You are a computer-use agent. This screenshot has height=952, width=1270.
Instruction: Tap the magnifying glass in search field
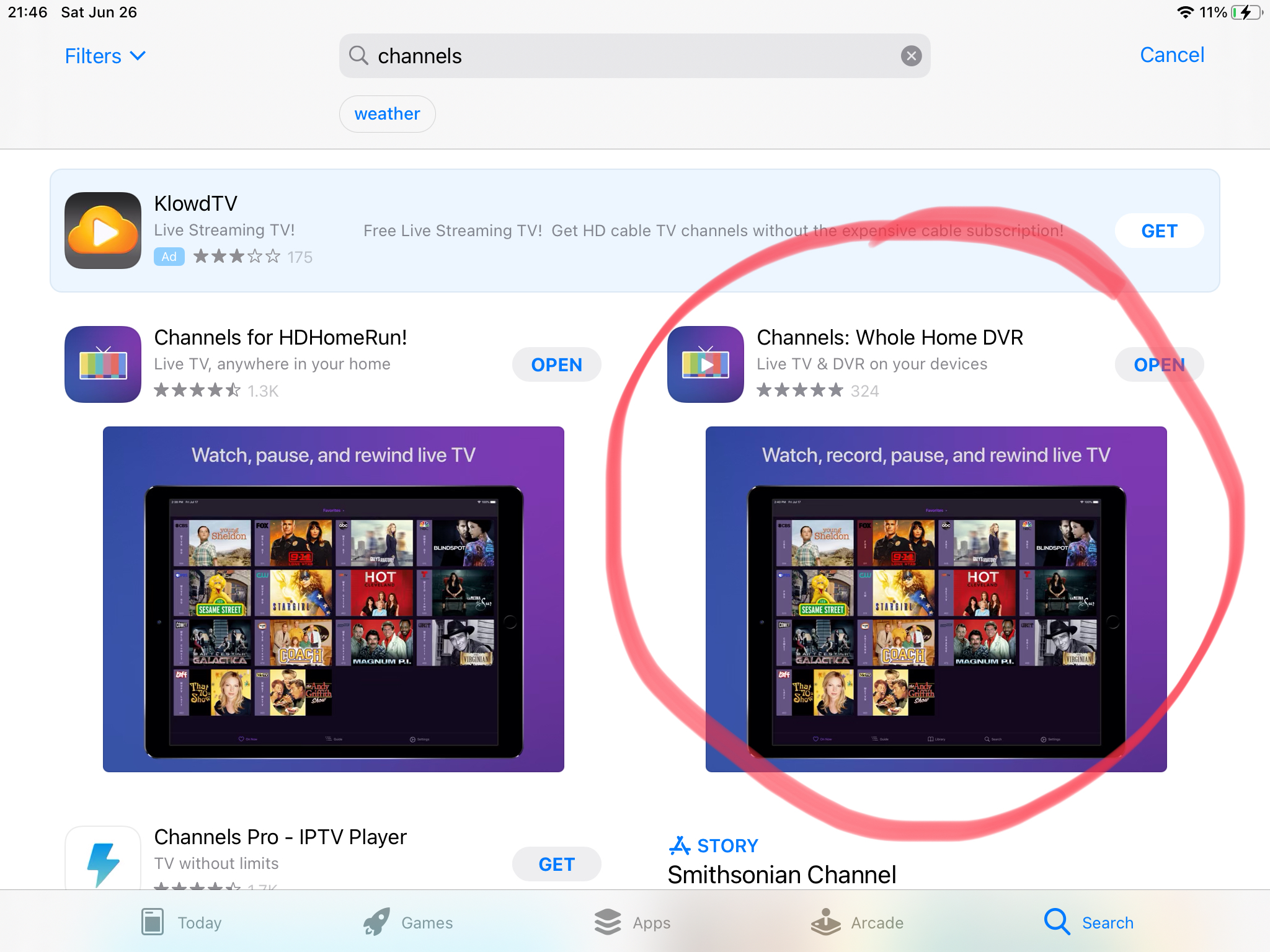pyautogui.click(x=358, y=56)
